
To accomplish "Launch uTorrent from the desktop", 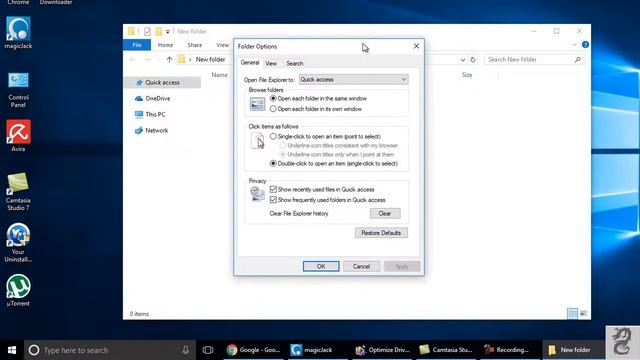I will 18,291.
